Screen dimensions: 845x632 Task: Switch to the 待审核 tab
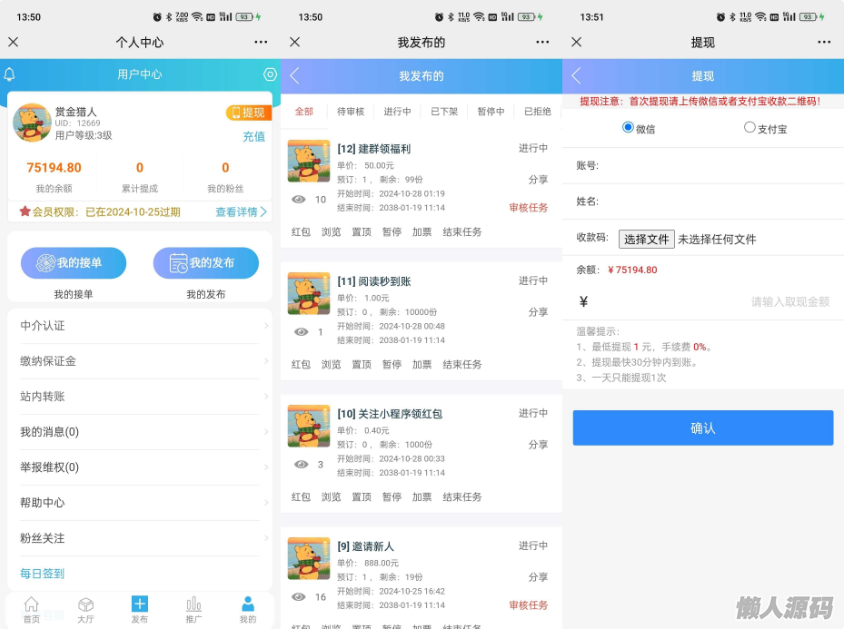(351, 112)
